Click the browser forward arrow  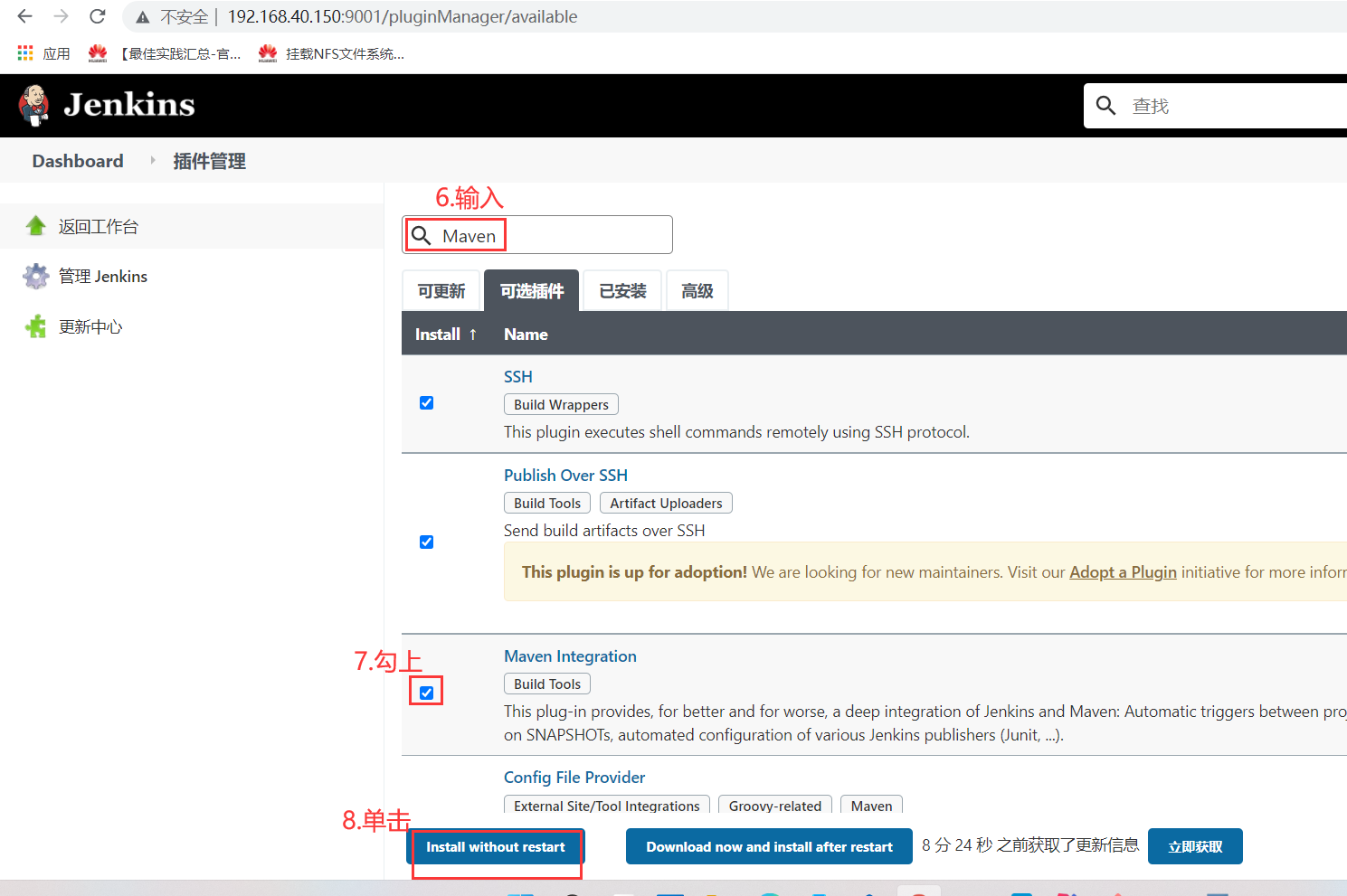tap(61, 16)
